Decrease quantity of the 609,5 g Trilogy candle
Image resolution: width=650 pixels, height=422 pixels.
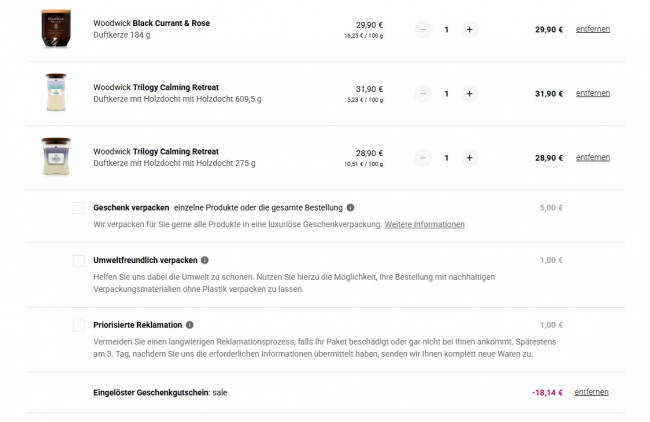[x=423, y=94]
